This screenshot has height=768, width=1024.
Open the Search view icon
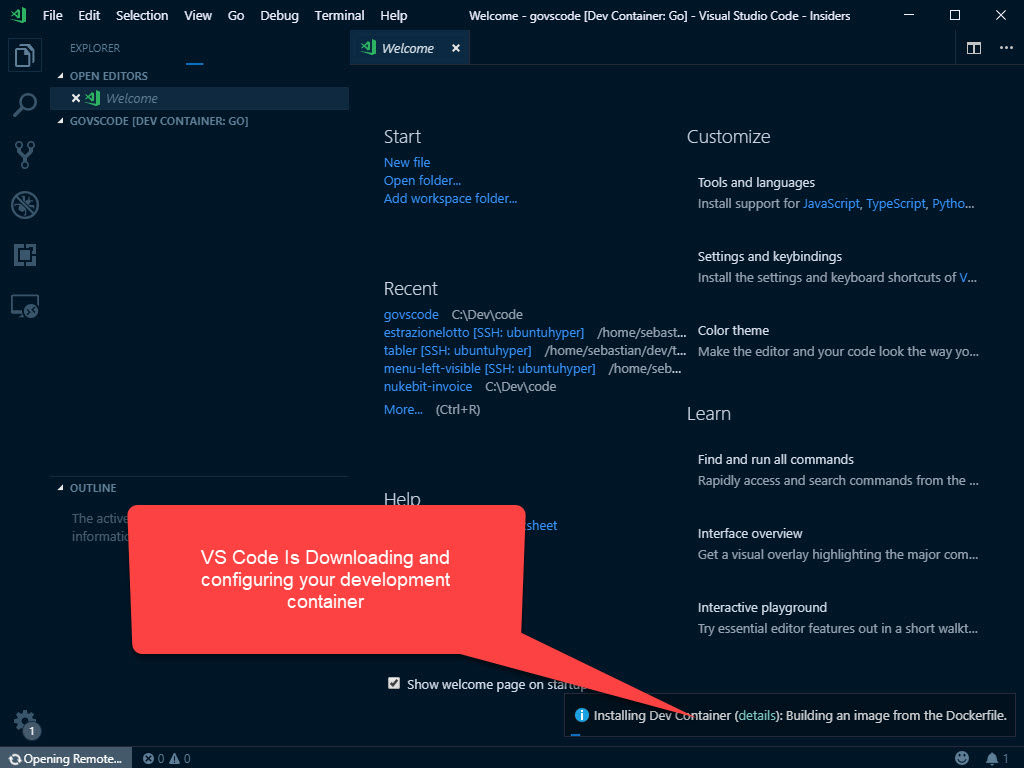[x=24, y=104]
